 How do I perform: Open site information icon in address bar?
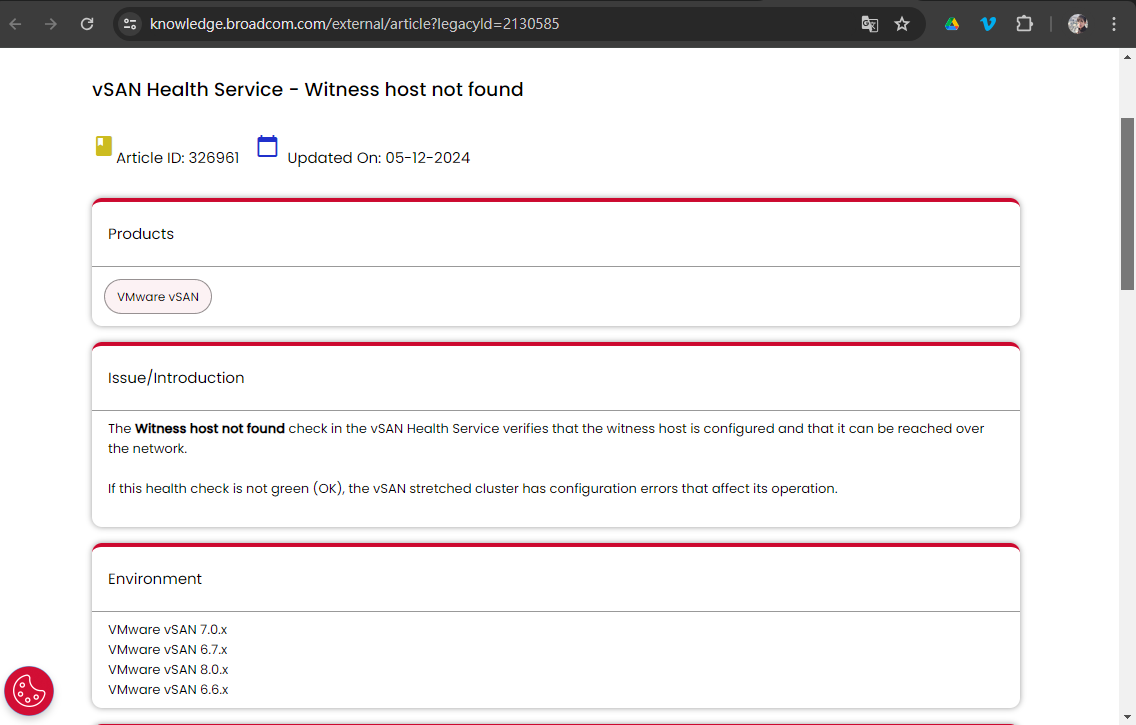pyautogui.click(x=130, y=24)
